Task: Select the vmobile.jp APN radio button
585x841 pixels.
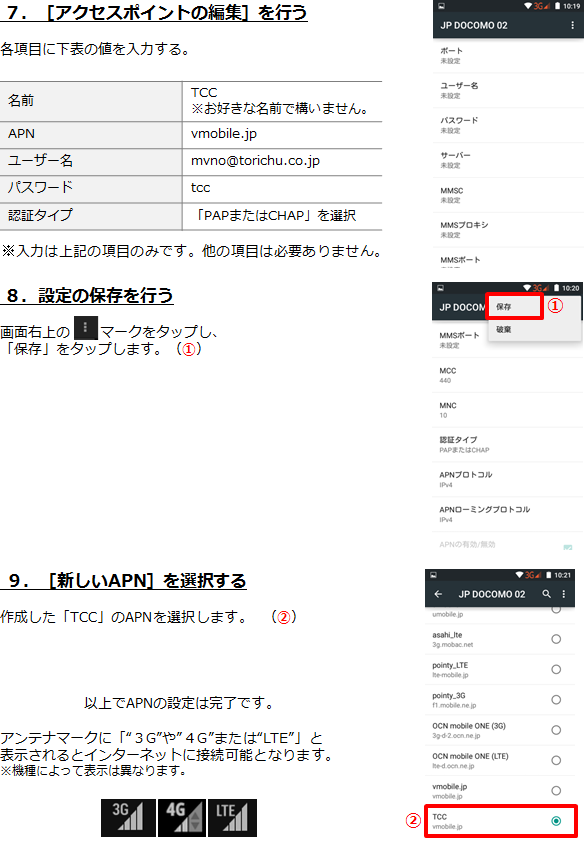Action: pyautogui.click(x=556, y=791)
